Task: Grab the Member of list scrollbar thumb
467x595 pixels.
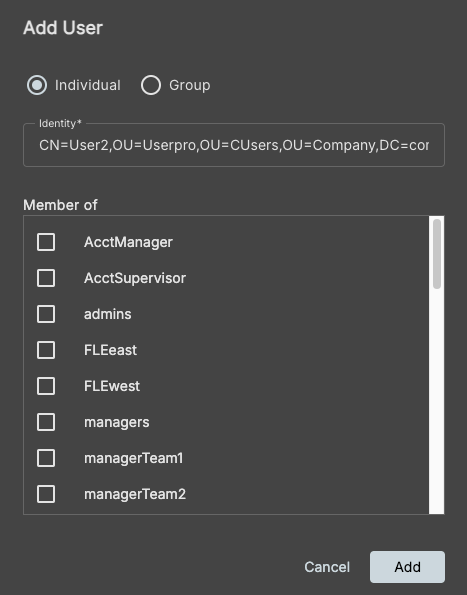Action: click(437, 254)
